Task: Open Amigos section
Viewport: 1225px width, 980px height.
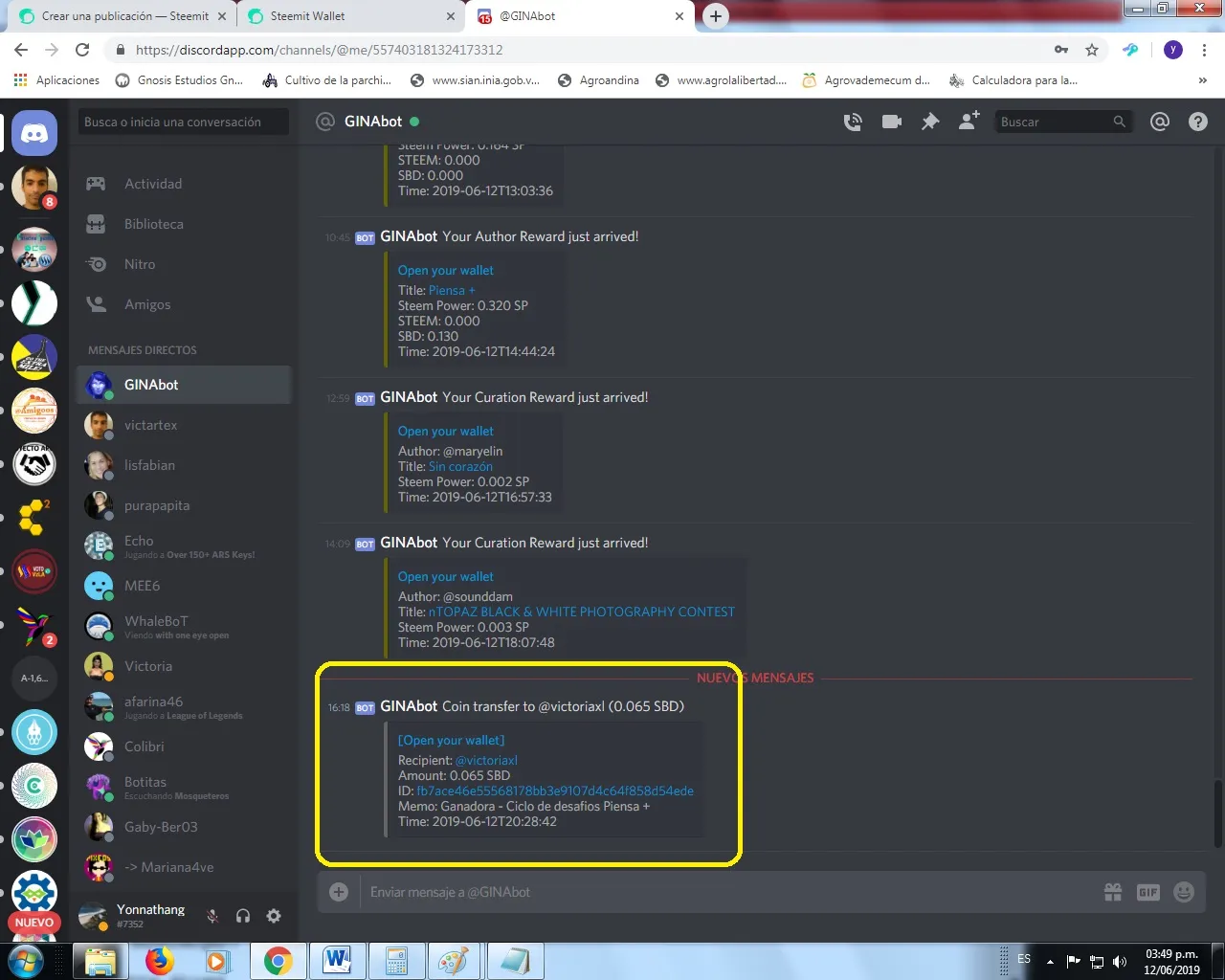Action: (183, 304)
